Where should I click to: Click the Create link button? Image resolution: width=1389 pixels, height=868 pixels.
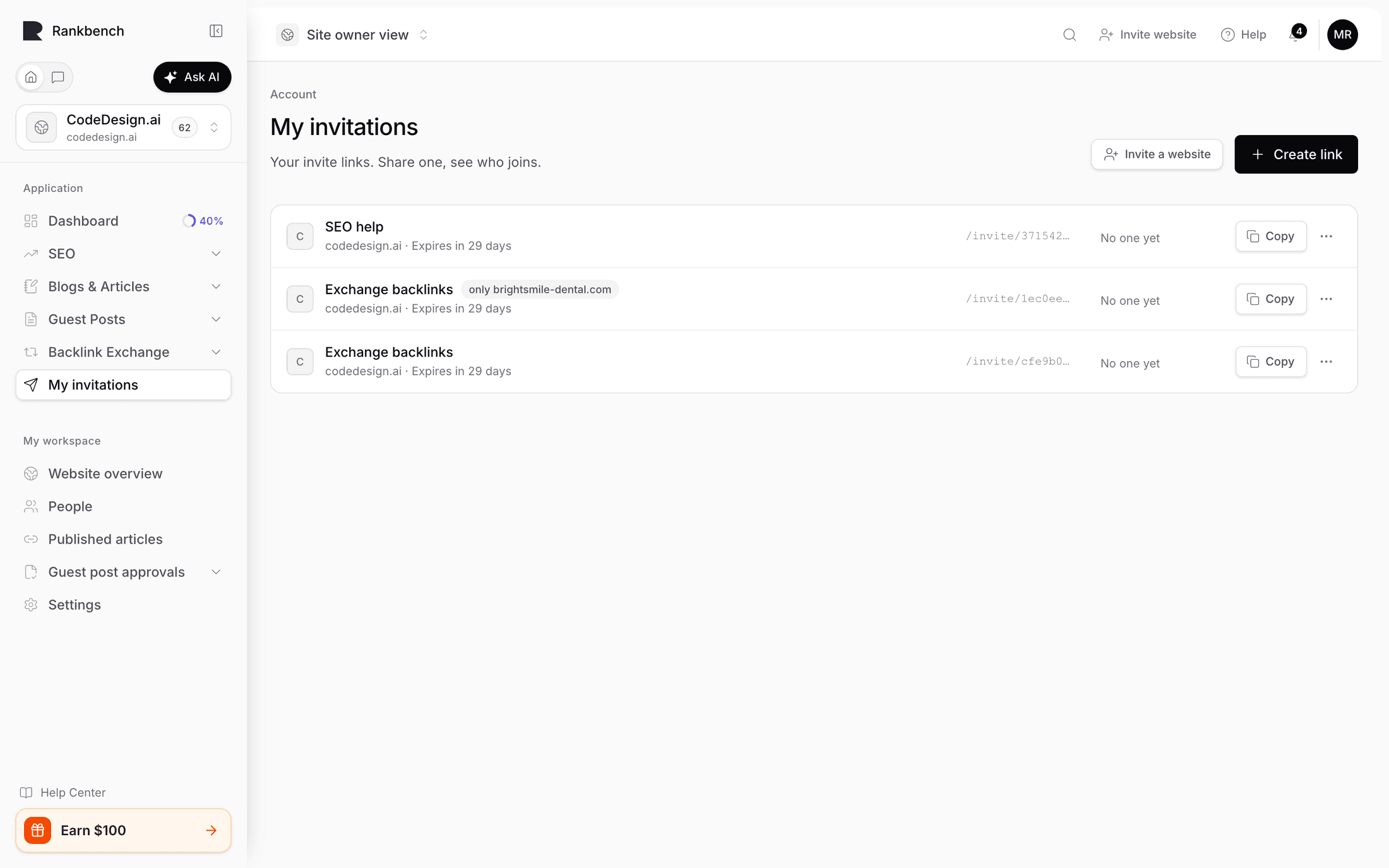(1296, 154)
